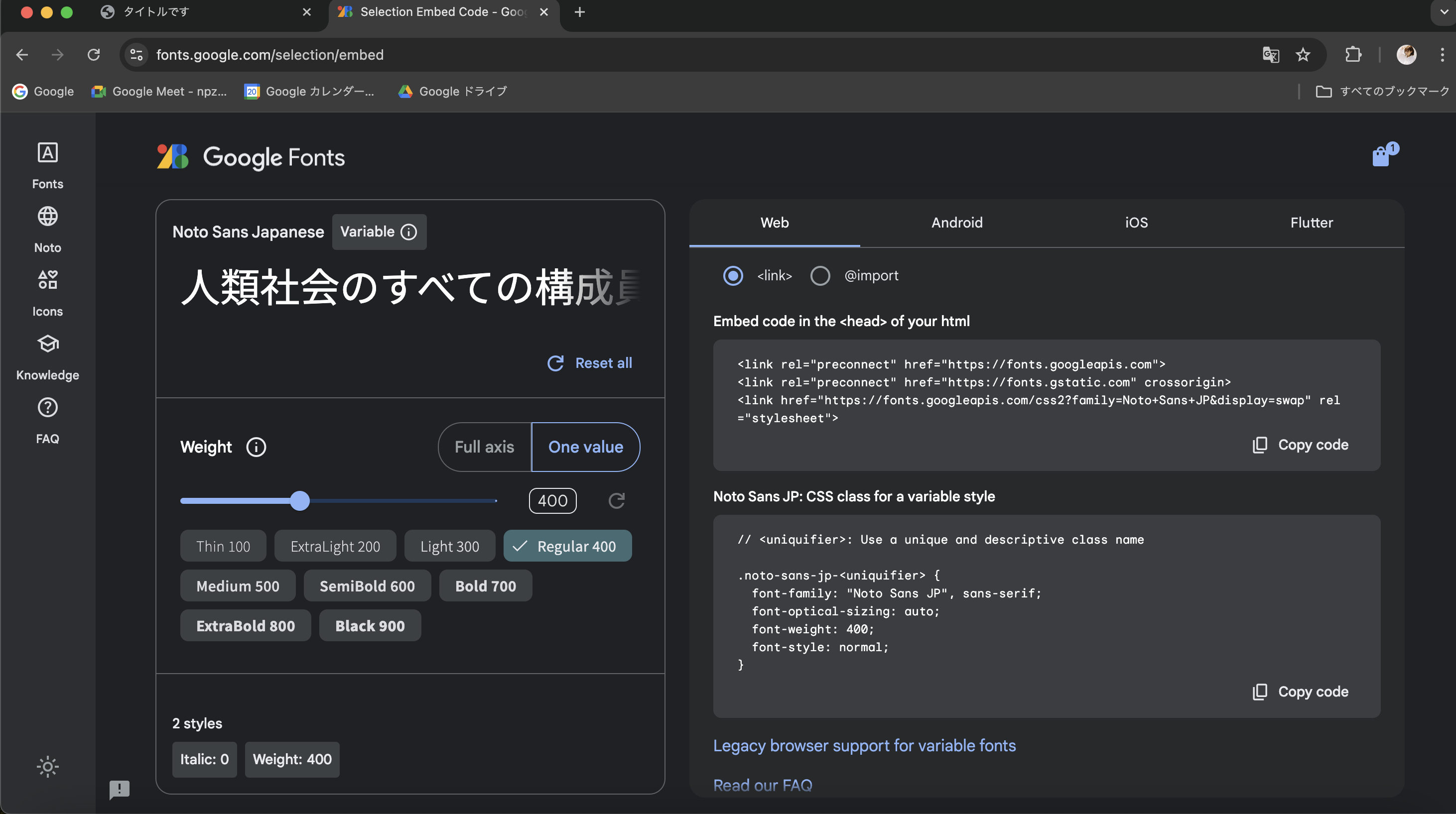Open the browser tab list chevron
This screenshot has height=814, width=1456.
(1440, 12)
